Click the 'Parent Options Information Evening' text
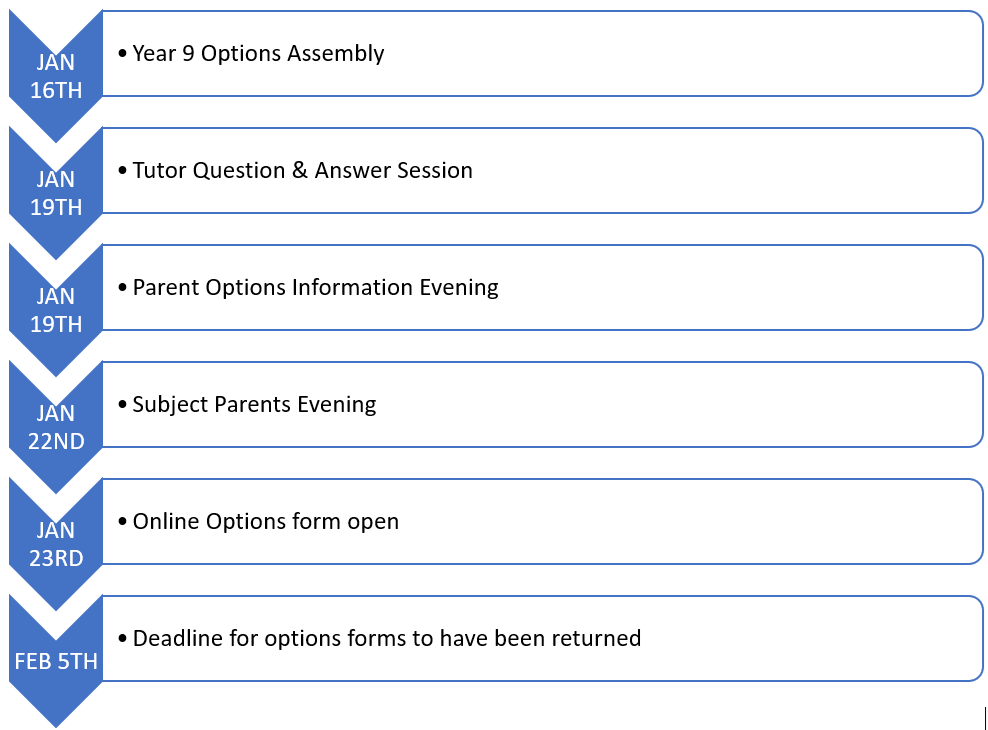 315,288
